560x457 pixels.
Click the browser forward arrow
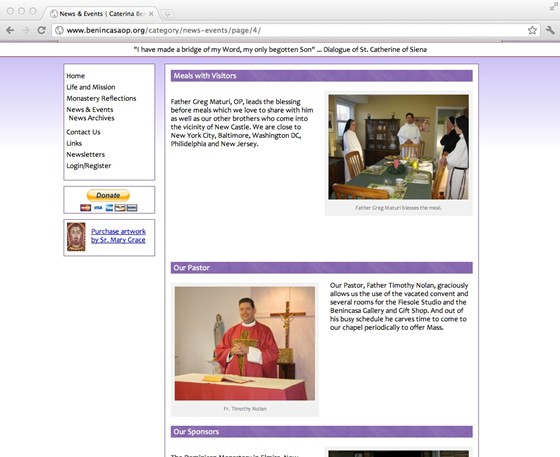pyautogui.click(x=25, y=30)
